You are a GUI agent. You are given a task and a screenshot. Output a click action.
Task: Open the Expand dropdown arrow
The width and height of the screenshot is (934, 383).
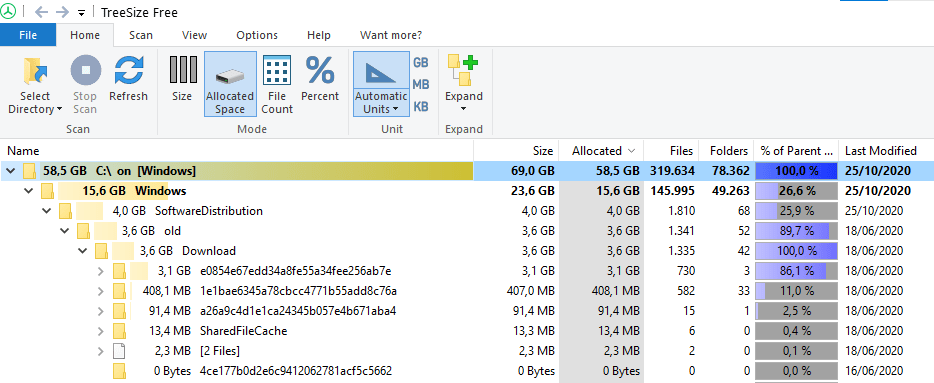coord(463,109)
